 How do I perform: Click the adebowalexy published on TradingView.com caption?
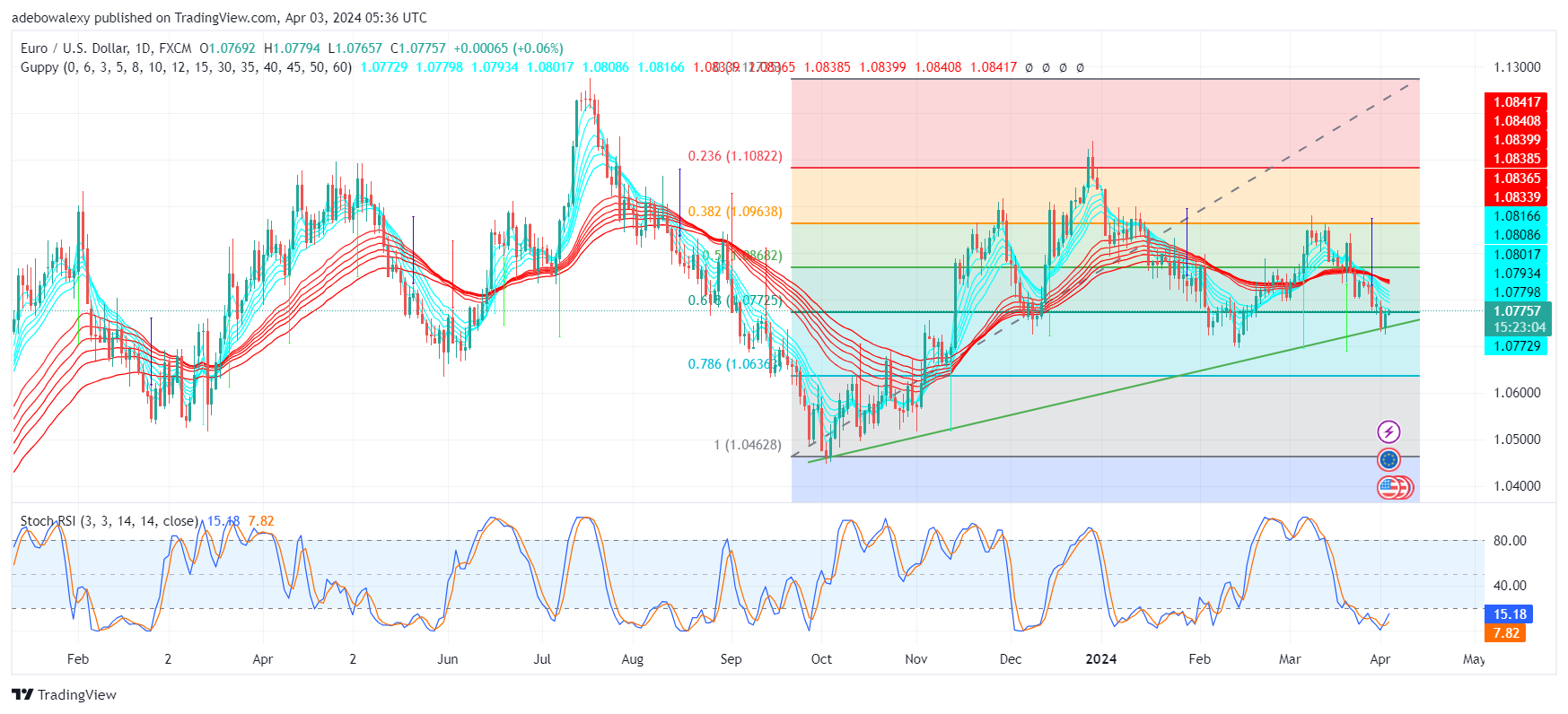[219, 18]
